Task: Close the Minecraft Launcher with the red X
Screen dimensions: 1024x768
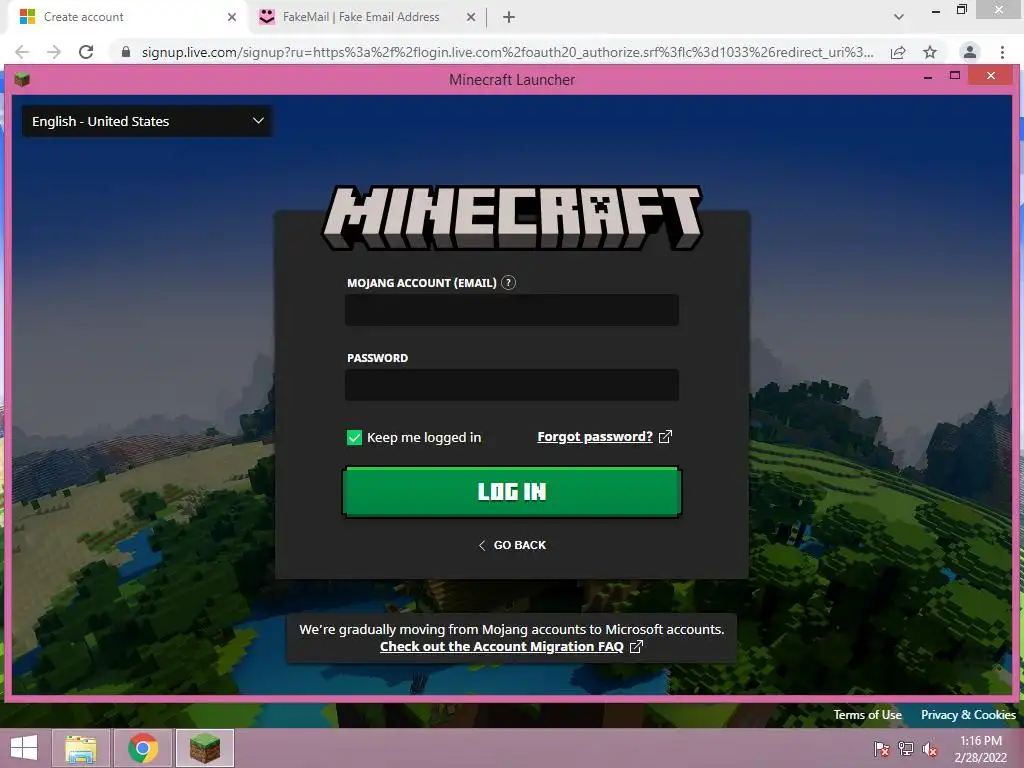Action: pyautogui.click(x=991, y=76)
